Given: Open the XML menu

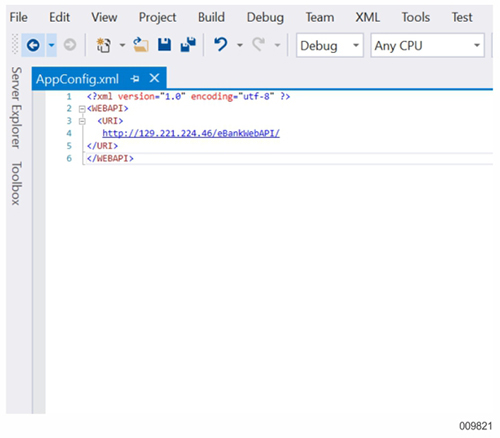Looking at the screenshot, I should tap(367, 17).
